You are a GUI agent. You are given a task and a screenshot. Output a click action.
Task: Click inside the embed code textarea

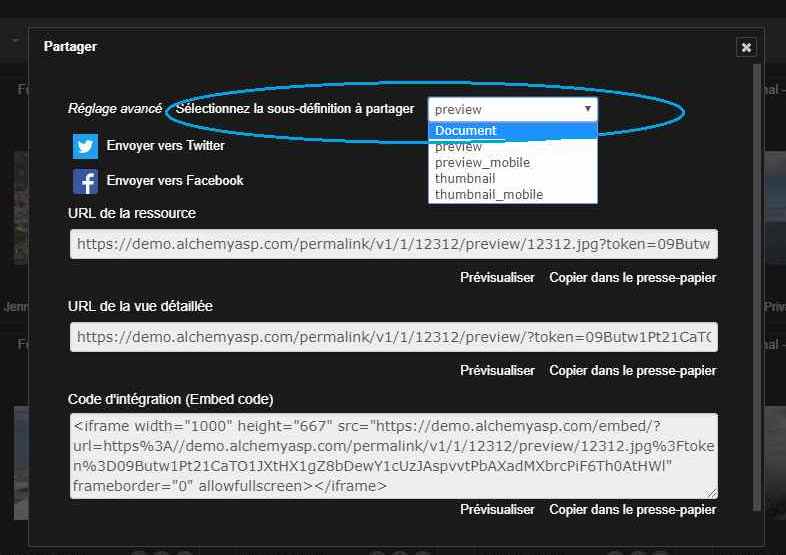pos(394,456)
